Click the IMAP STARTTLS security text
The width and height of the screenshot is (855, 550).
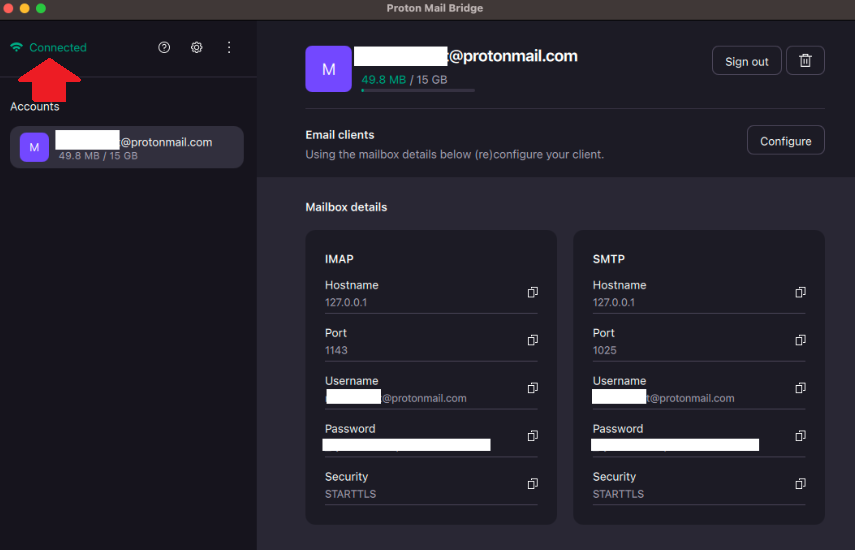(x=350, y=494)
